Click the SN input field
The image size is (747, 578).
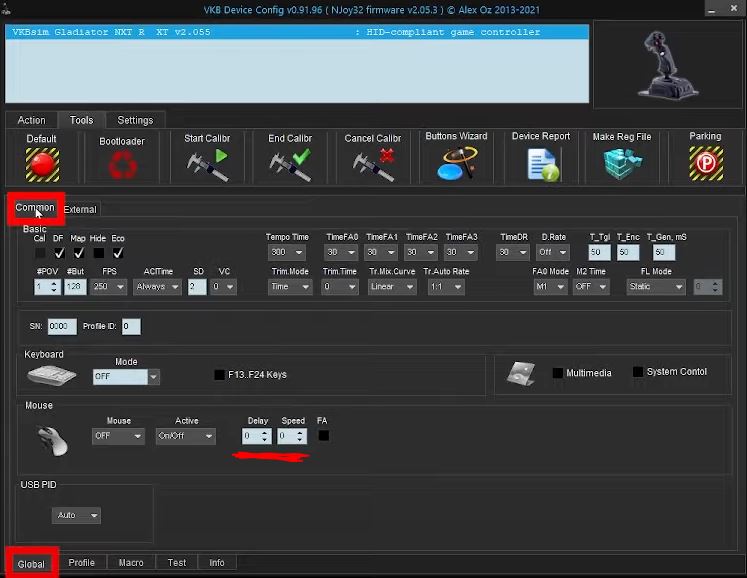click(62, 326)
